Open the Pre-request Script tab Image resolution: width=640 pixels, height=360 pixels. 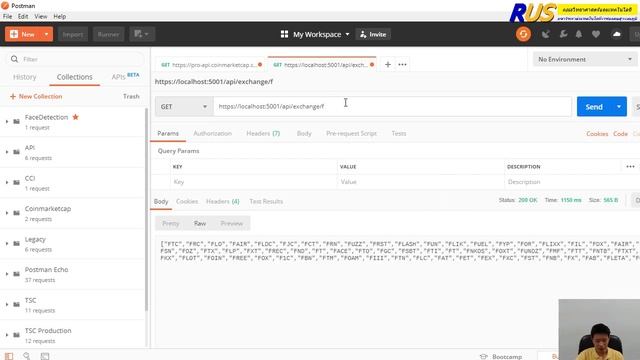click(351, 133)
